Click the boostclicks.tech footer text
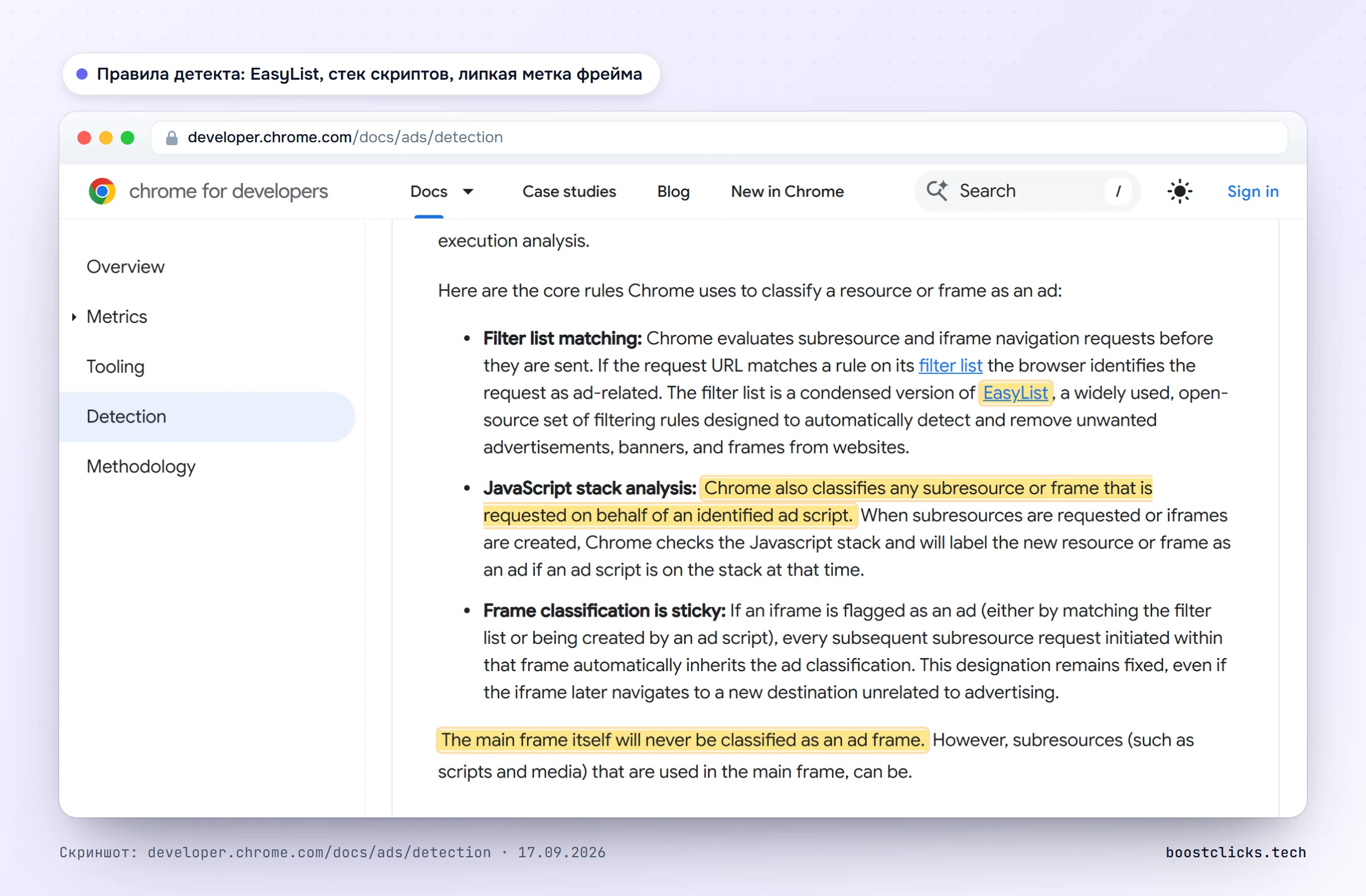Viewport: 1366px width, 896px height. [x=1235, y=852]
